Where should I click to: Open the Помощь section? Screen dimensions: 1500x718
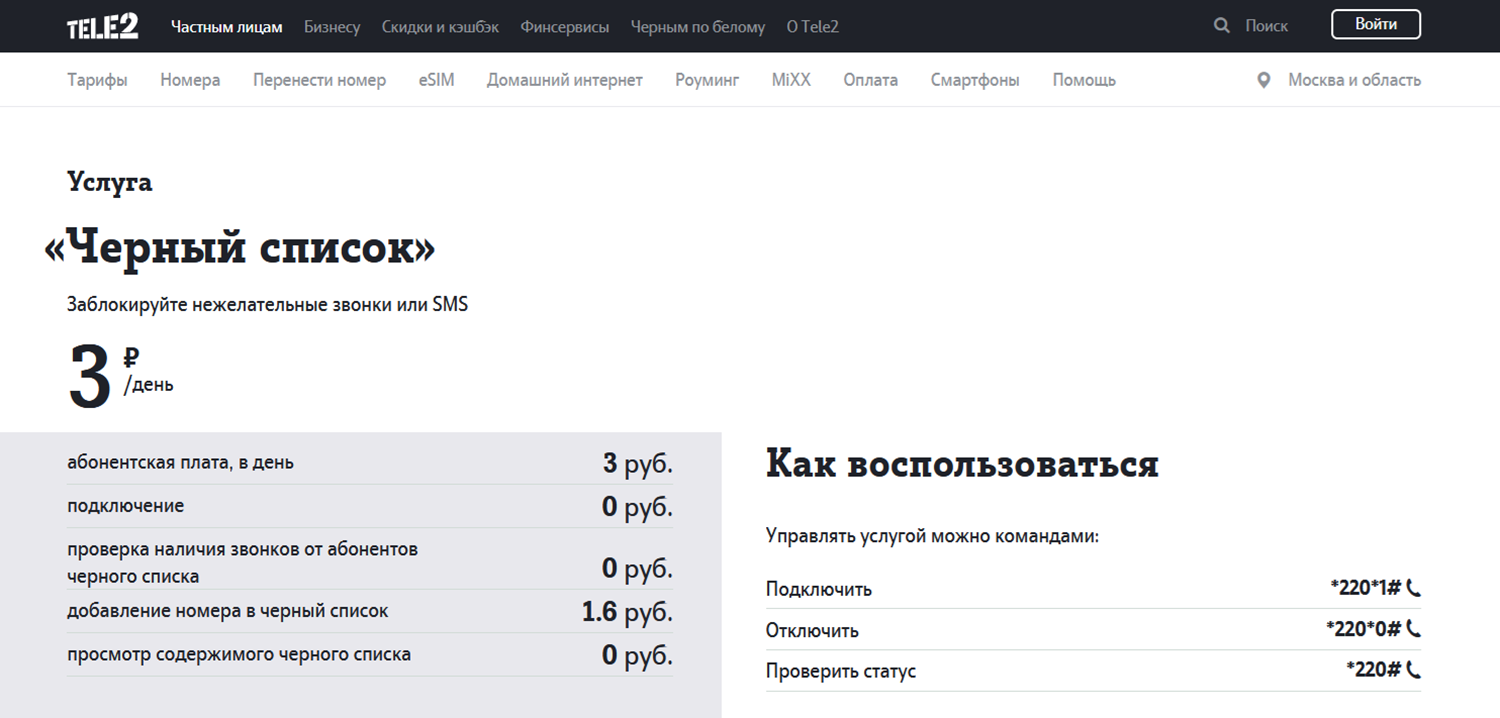[x=1084, y=80]
